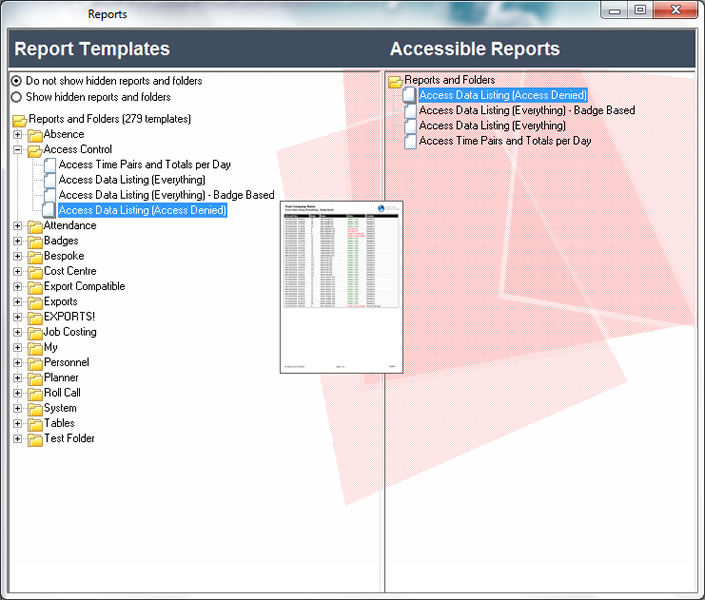Expand the Attendance folder node

[x=17, y=226]
